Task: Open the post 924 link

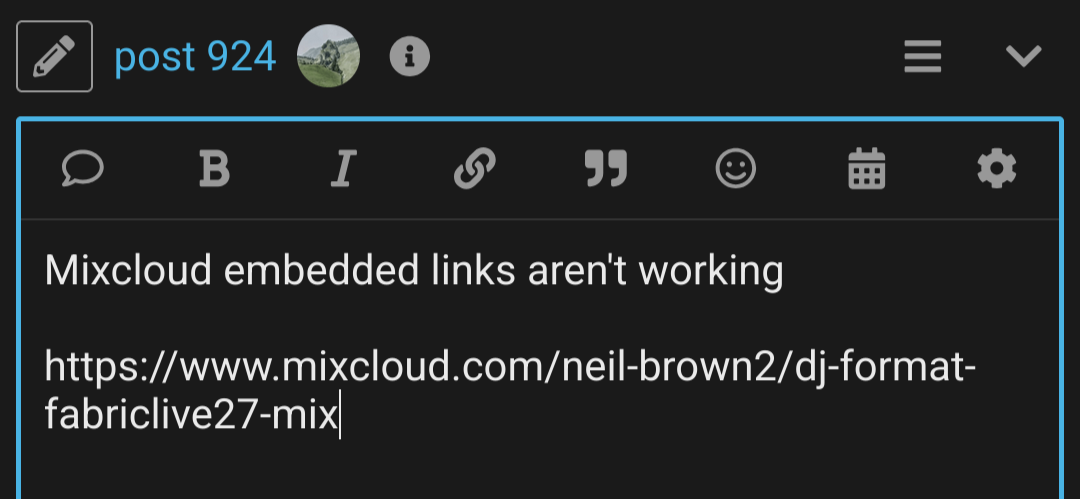Action: [x=195, y=57]
